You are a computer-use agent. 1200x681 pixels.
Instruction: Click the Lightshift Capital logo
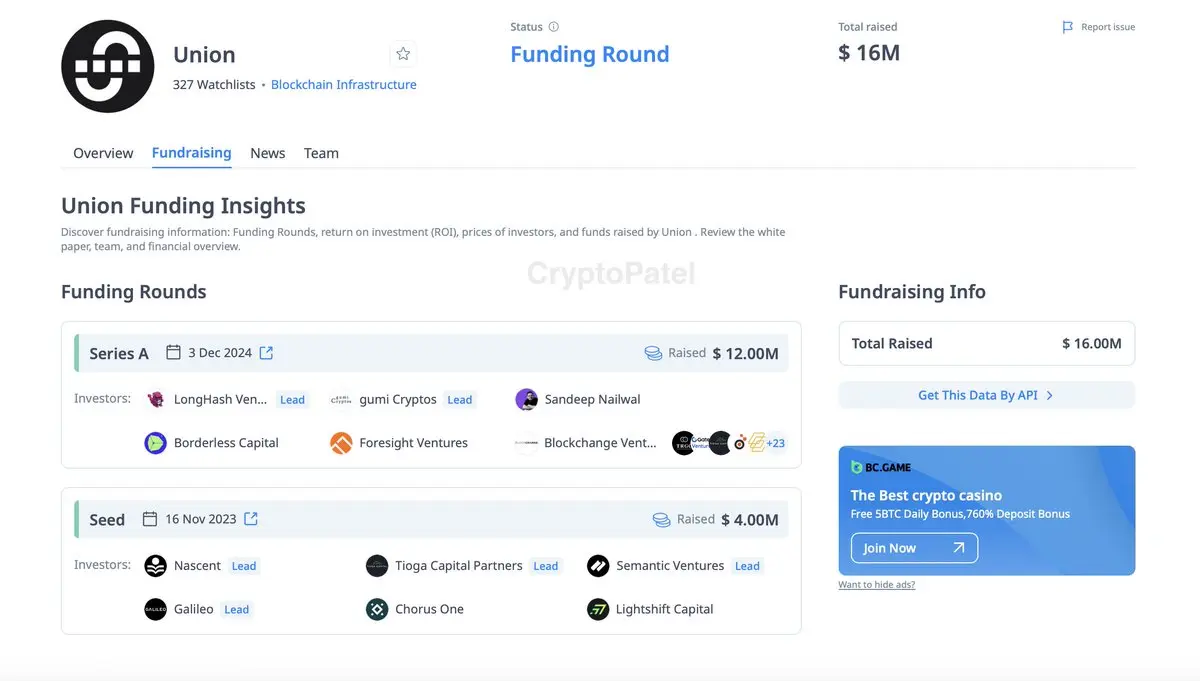tap(598, 609)
